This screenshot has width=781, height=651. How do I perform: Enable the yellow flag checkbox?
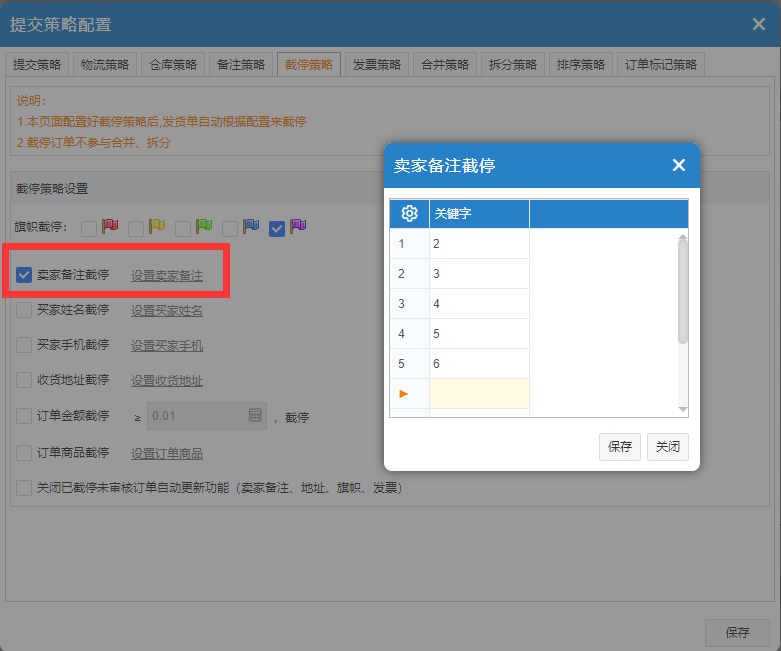click(135, 229)
